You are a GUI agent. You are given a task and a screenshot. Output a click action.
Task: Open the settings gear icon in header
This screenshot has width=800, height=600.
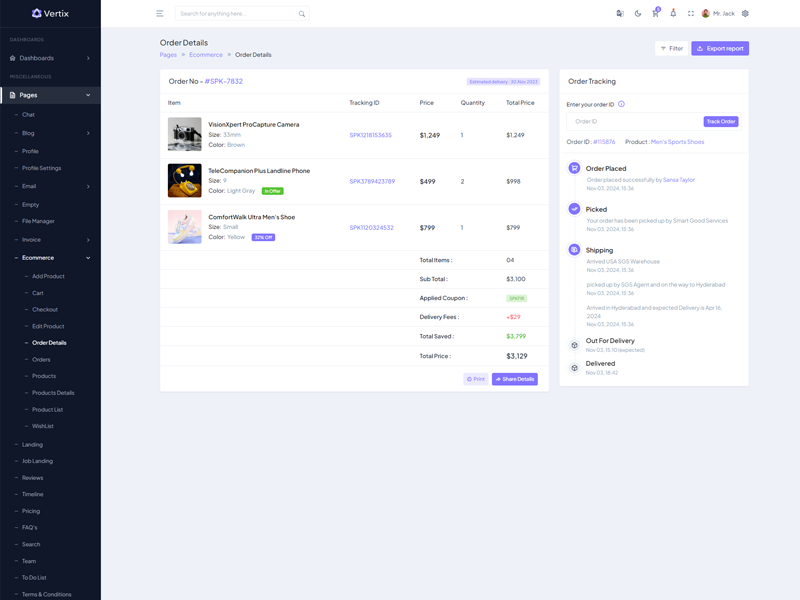pyautogui.click(x=745, y=14)
